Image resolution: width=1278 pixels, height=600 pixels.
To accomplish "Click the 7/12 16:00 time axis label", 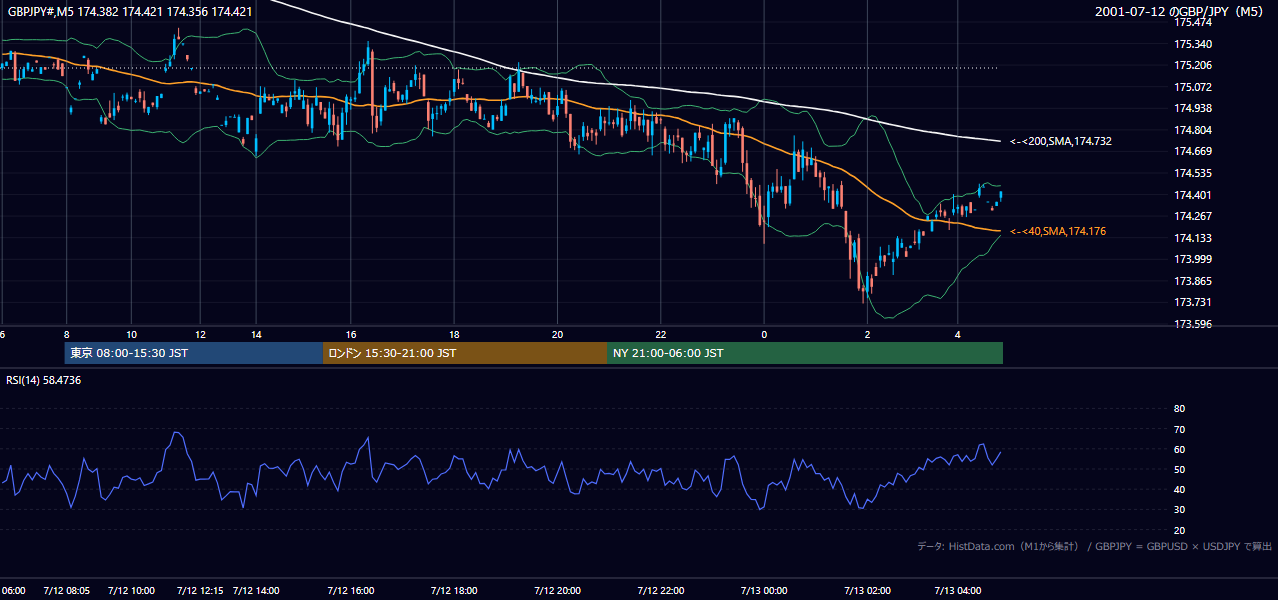I will pos(351,591).
